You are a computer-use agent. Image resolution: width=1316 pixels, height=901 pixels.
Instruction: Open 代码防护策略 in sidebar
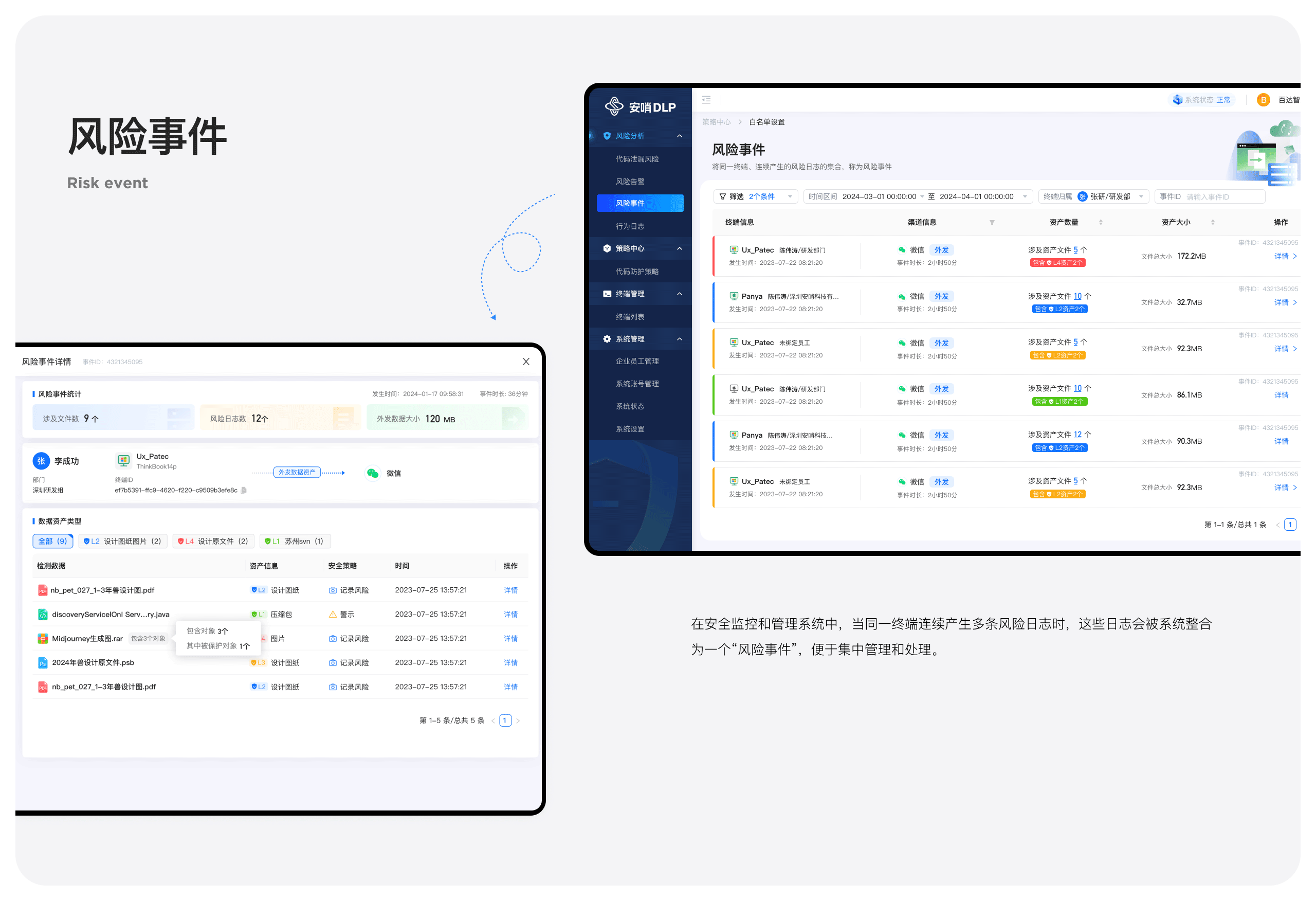coord(637,272)
